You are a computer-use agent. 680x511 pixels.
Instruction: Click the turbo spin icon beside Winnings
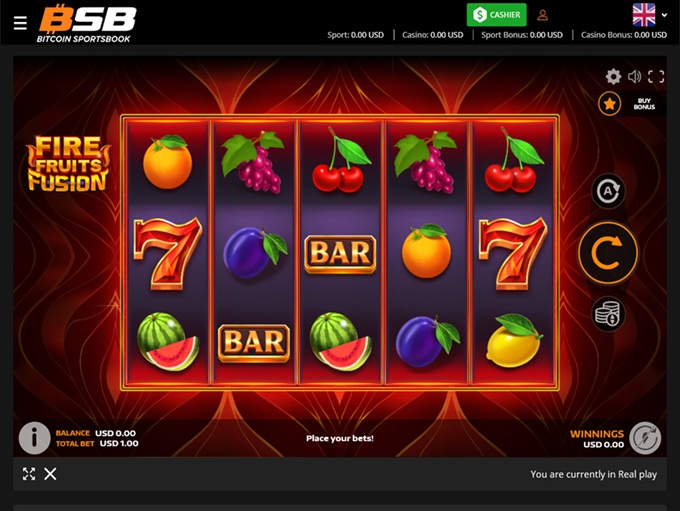645,438
